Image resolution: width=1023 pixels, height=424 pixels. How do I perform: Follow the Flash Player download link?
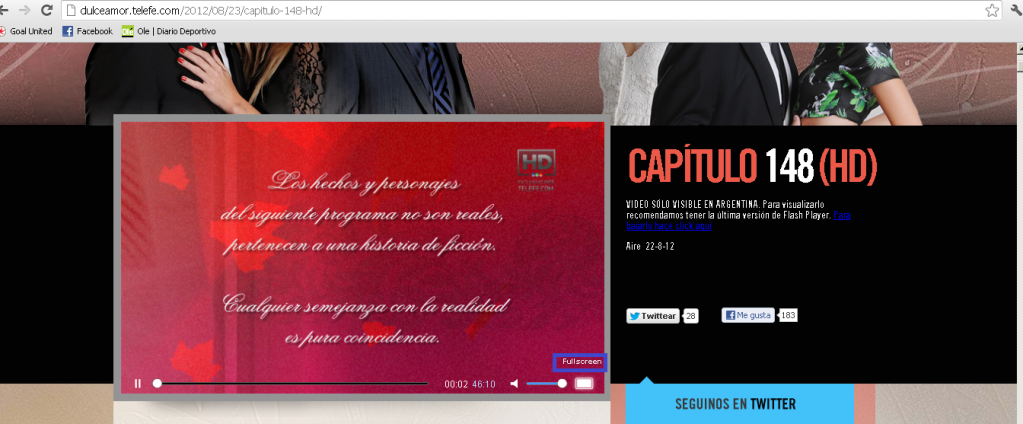coord(737,220)
